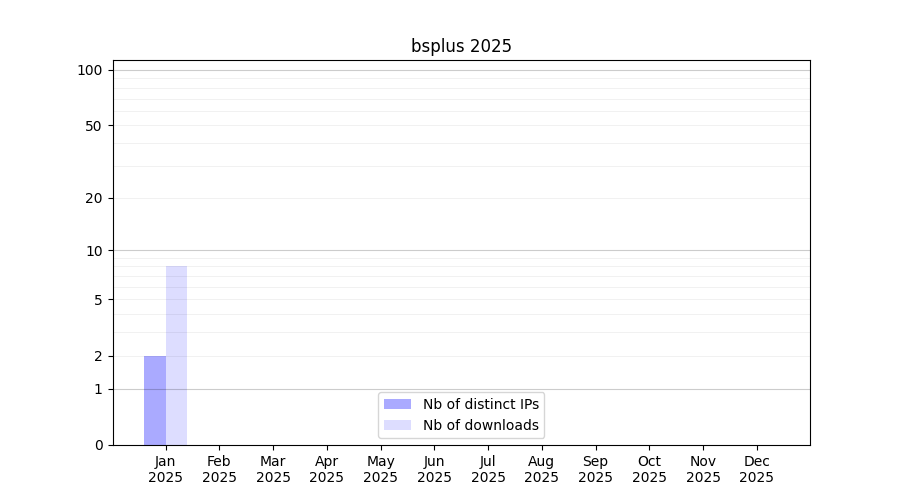
Task: Click the 100 y-axis tick label
Action: [x=90, y=70]
